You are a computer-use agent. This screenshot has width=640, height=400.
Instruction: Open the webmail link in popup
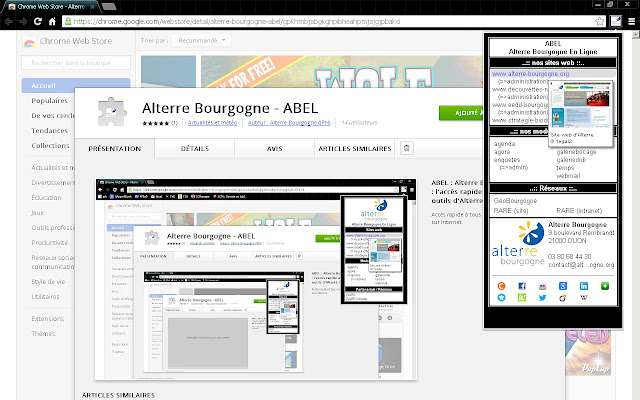(x=568, y=176)
